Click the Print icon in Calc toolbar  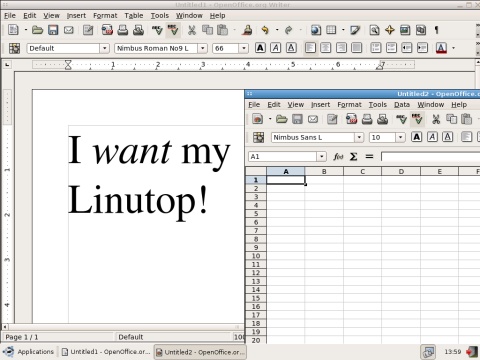tap(367, 119)
